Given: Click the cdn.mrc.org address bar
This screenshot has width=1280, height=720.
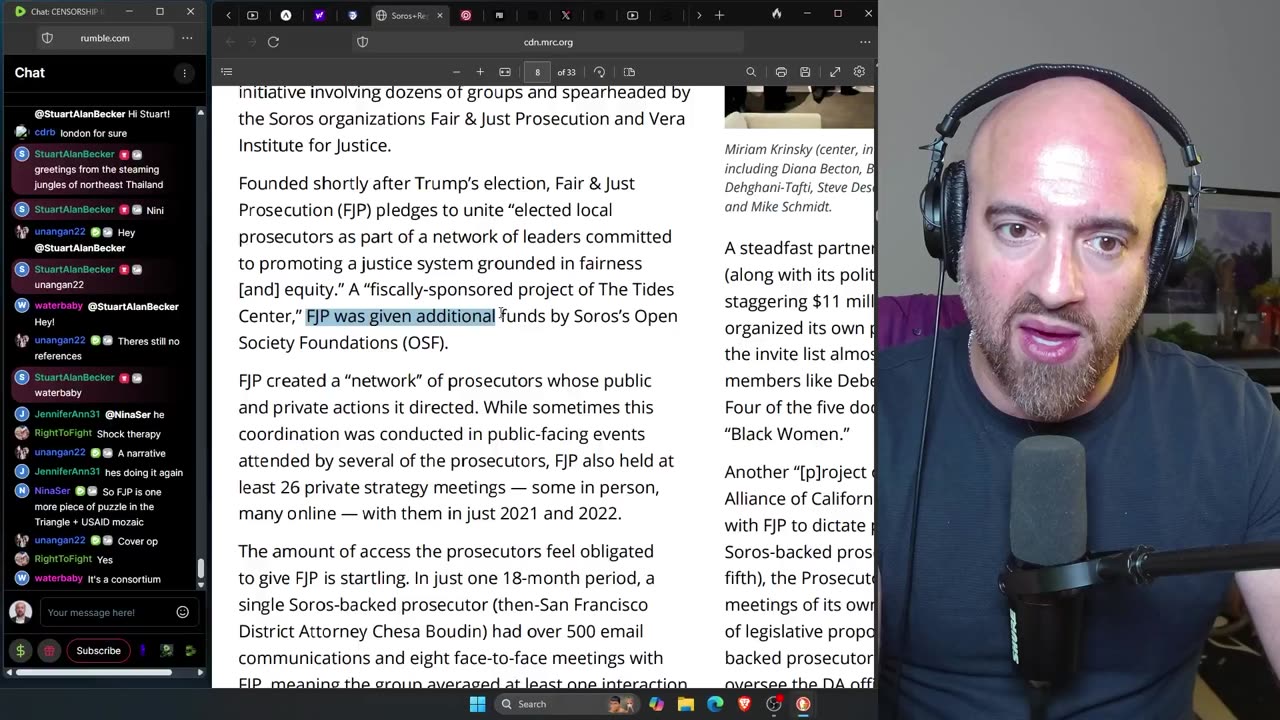Looking at the screenshot, I should [x=548, y=42].
